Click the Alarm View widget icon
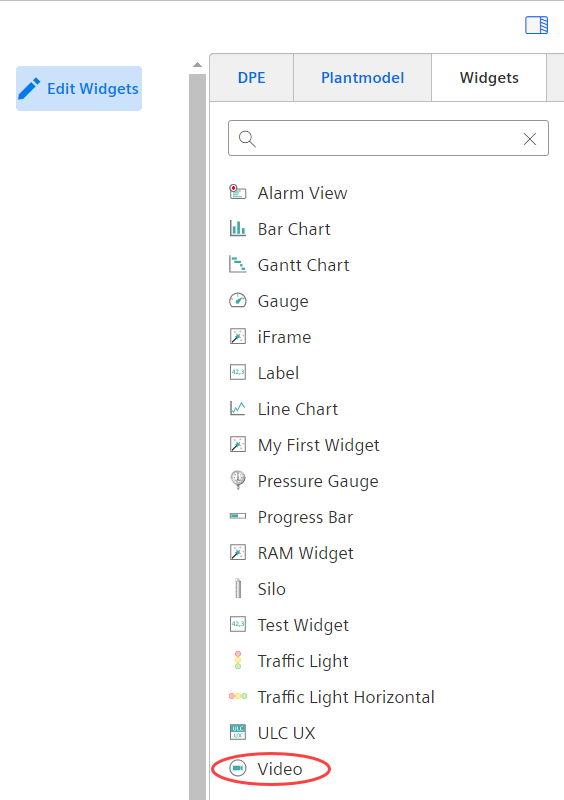This screenshot has width=564, height=800. coord(237,192)
